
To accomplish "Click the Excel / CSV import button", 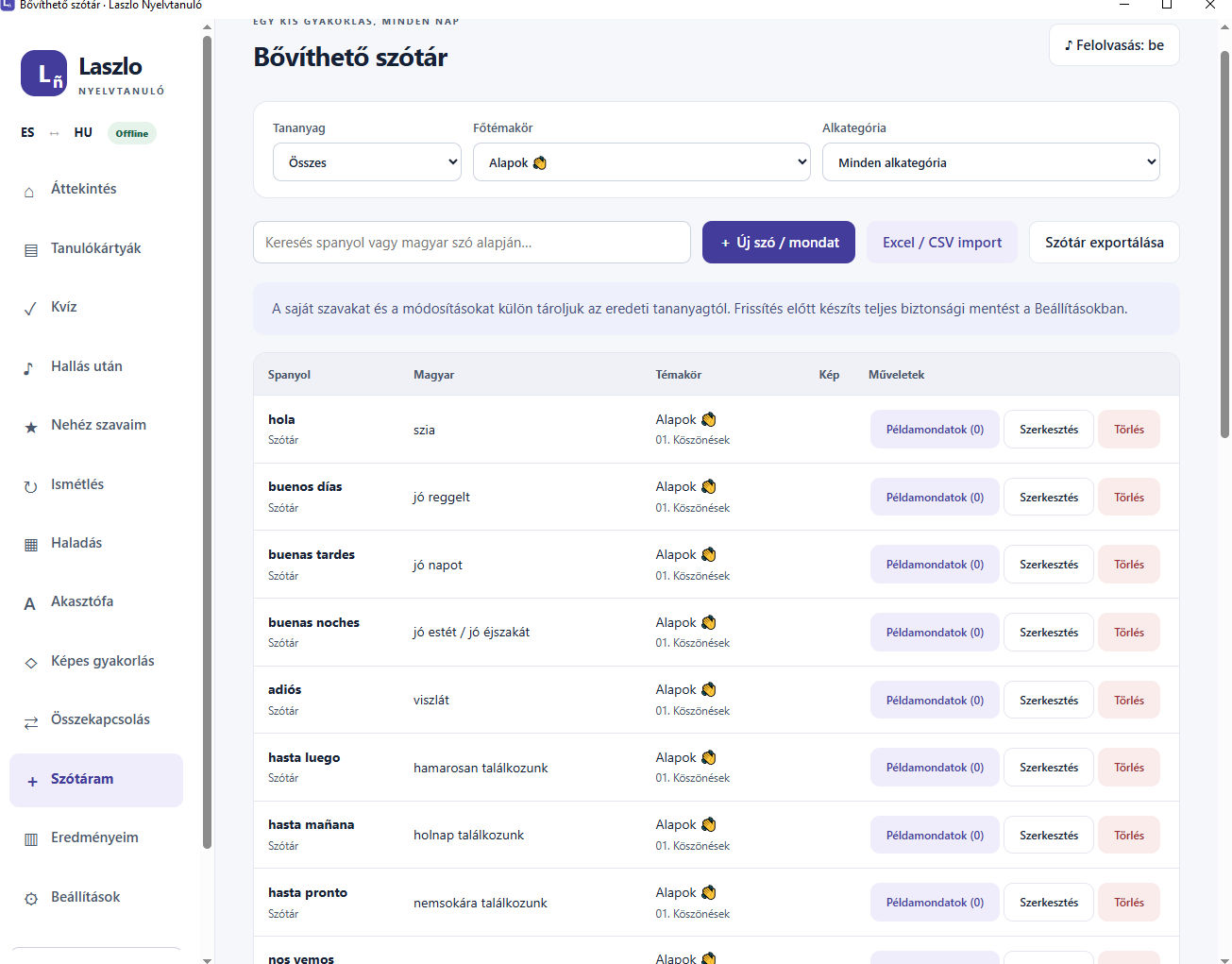I will 942,243.
